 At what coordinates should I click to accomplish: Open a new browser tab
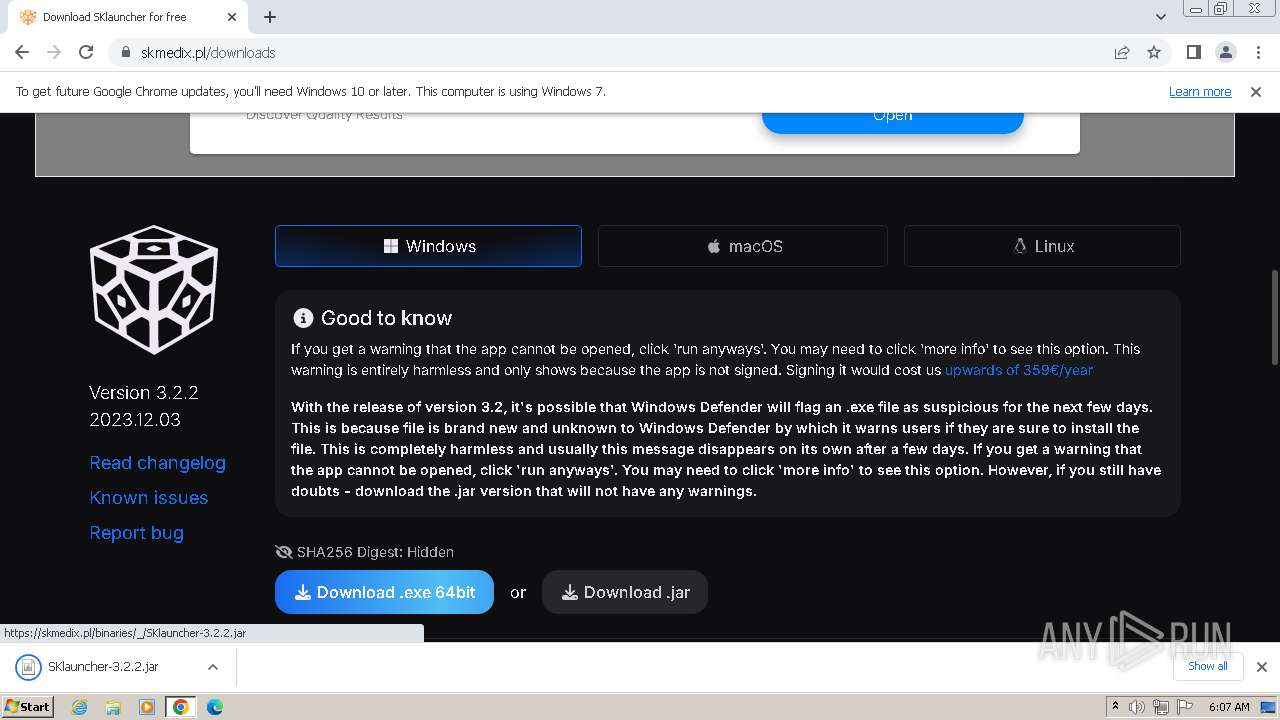pos(270,17)
